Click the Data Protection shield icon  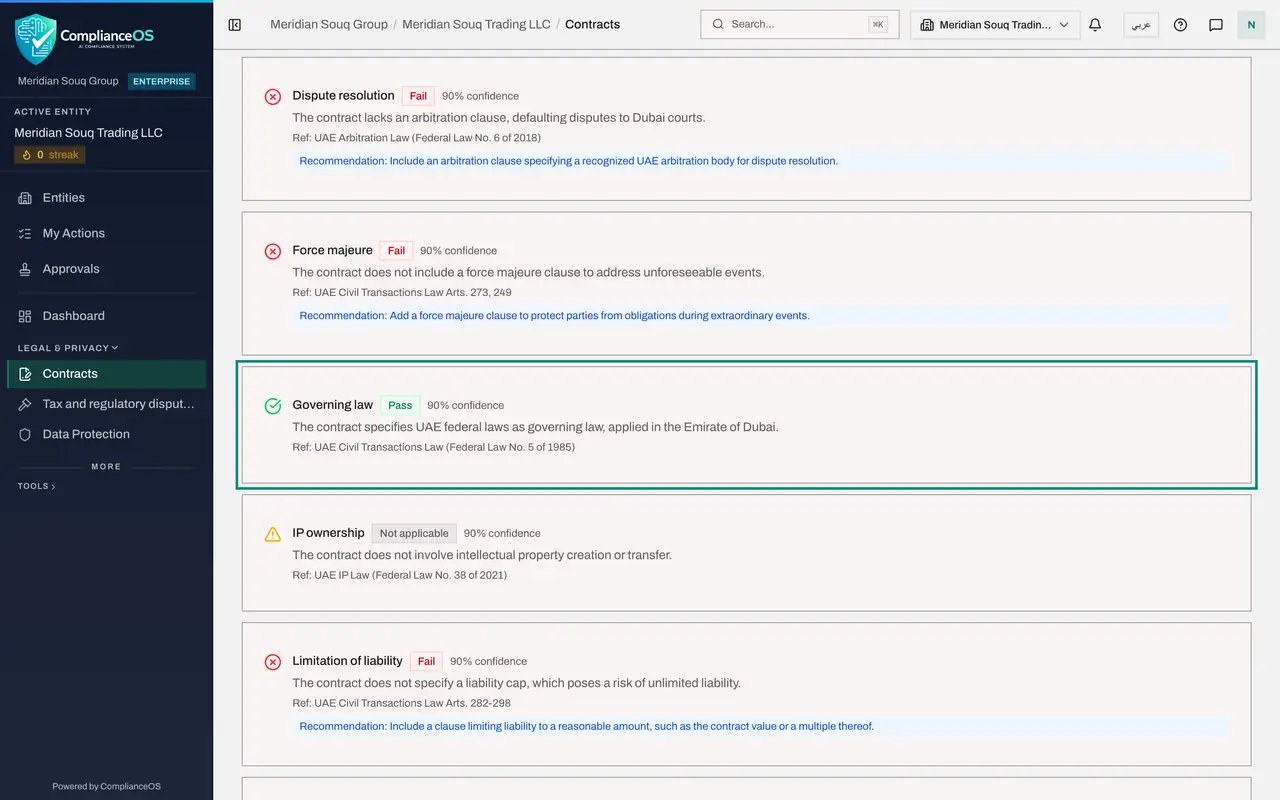click(25, 434)
